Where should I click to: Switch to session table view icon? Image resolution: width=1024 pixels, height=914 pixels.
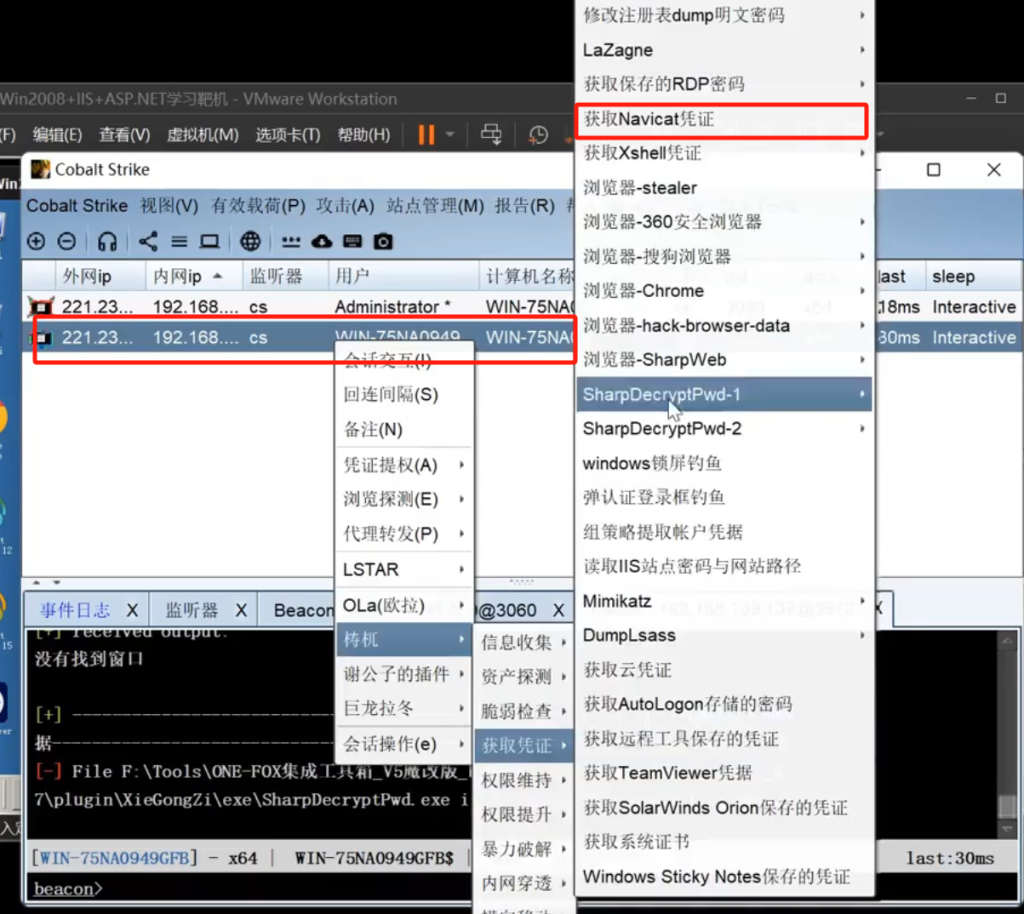(x=179, y=242)
